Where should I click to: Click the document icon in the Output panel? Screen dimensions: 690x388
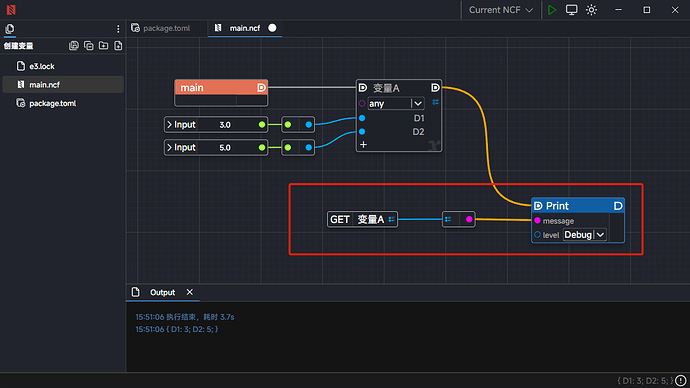click(x=136, y=292)
